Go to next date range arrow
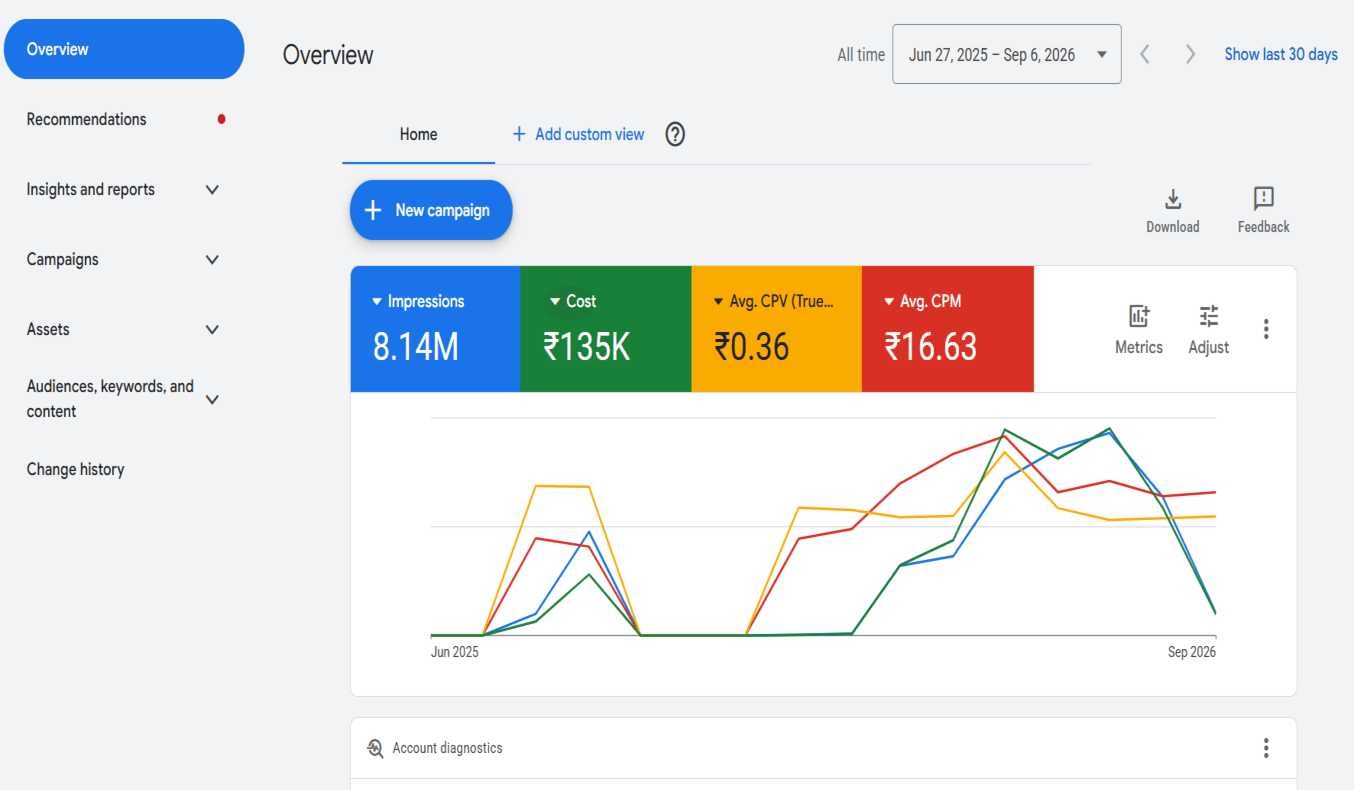This screenshot has height=790, width=1354. 1190,54
